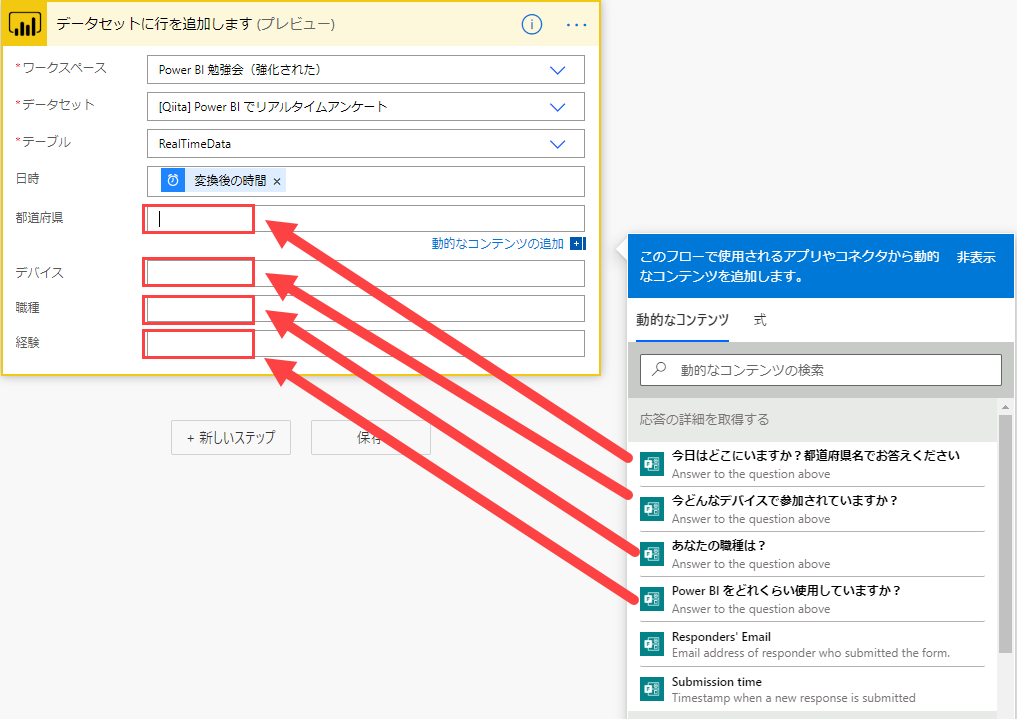1017x719 pixels.
Task: Click Forms icon for Responders' Email
Action: 652,644
